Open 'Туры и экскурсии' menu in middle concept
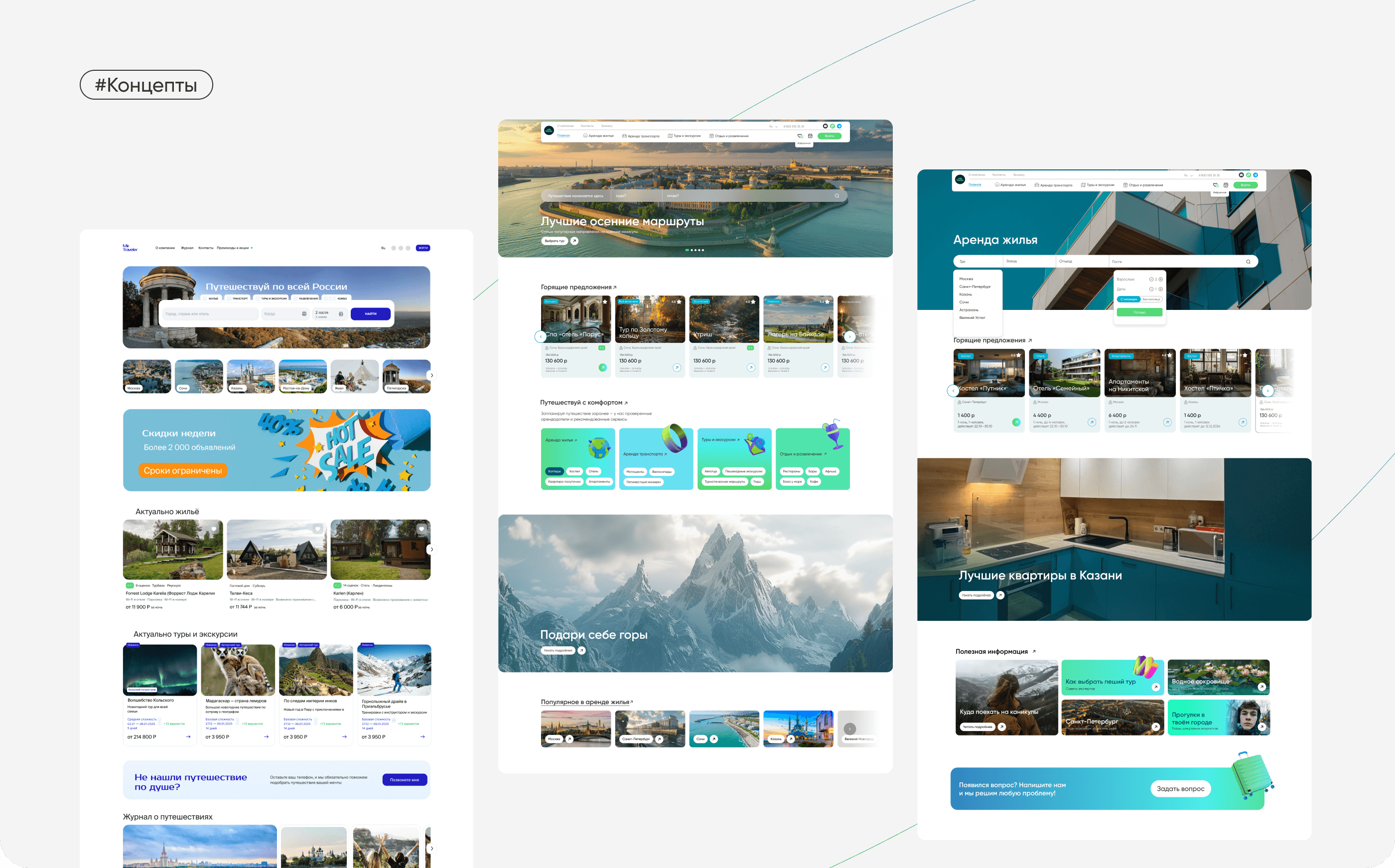The height and width of the screenshot is (868, 1395). (x=684, y=136)
